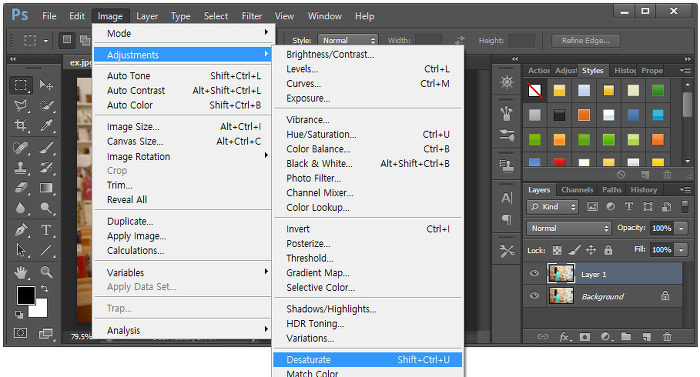Choose Brightness/Contrast adjustment
The image size is (700, 377).
368,54
